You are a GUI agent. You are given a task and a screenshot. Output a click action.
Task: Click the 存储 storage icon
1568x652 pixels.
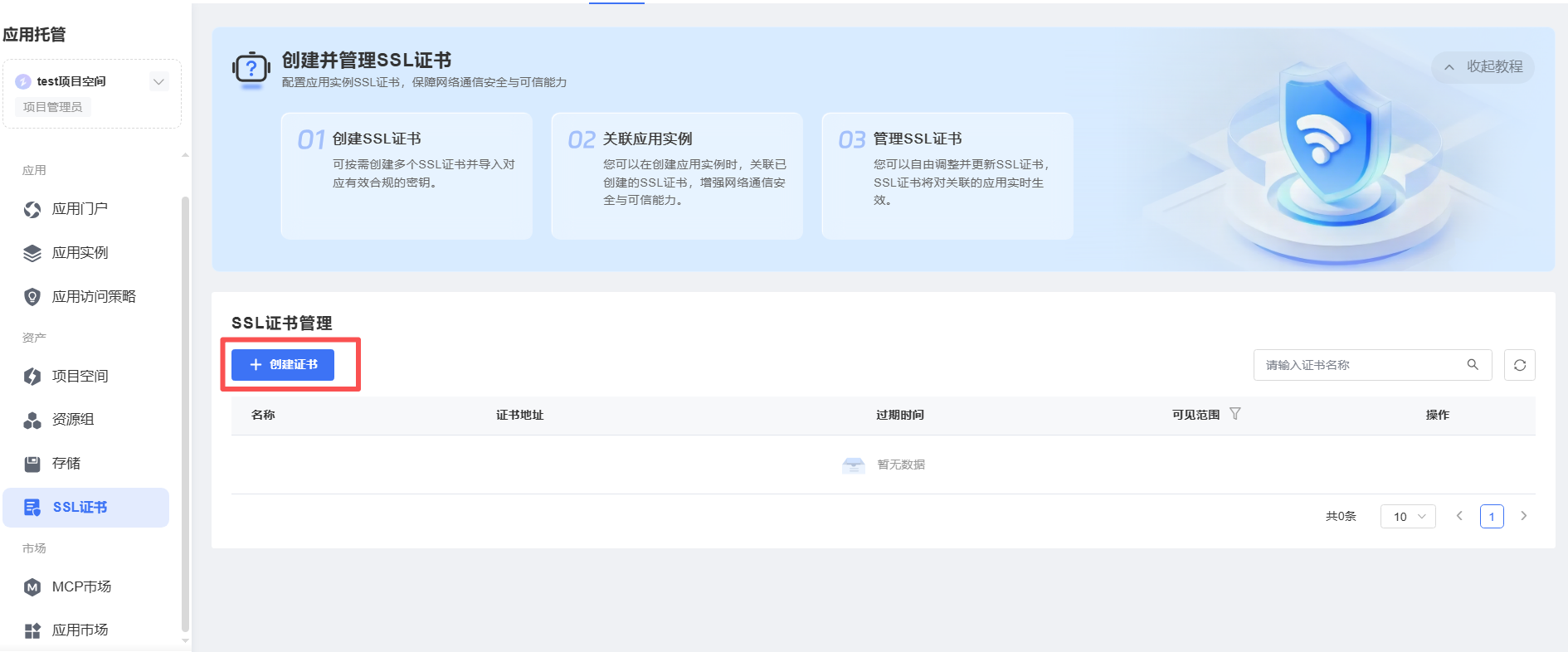pyautogui.click(x=32, y=464)
